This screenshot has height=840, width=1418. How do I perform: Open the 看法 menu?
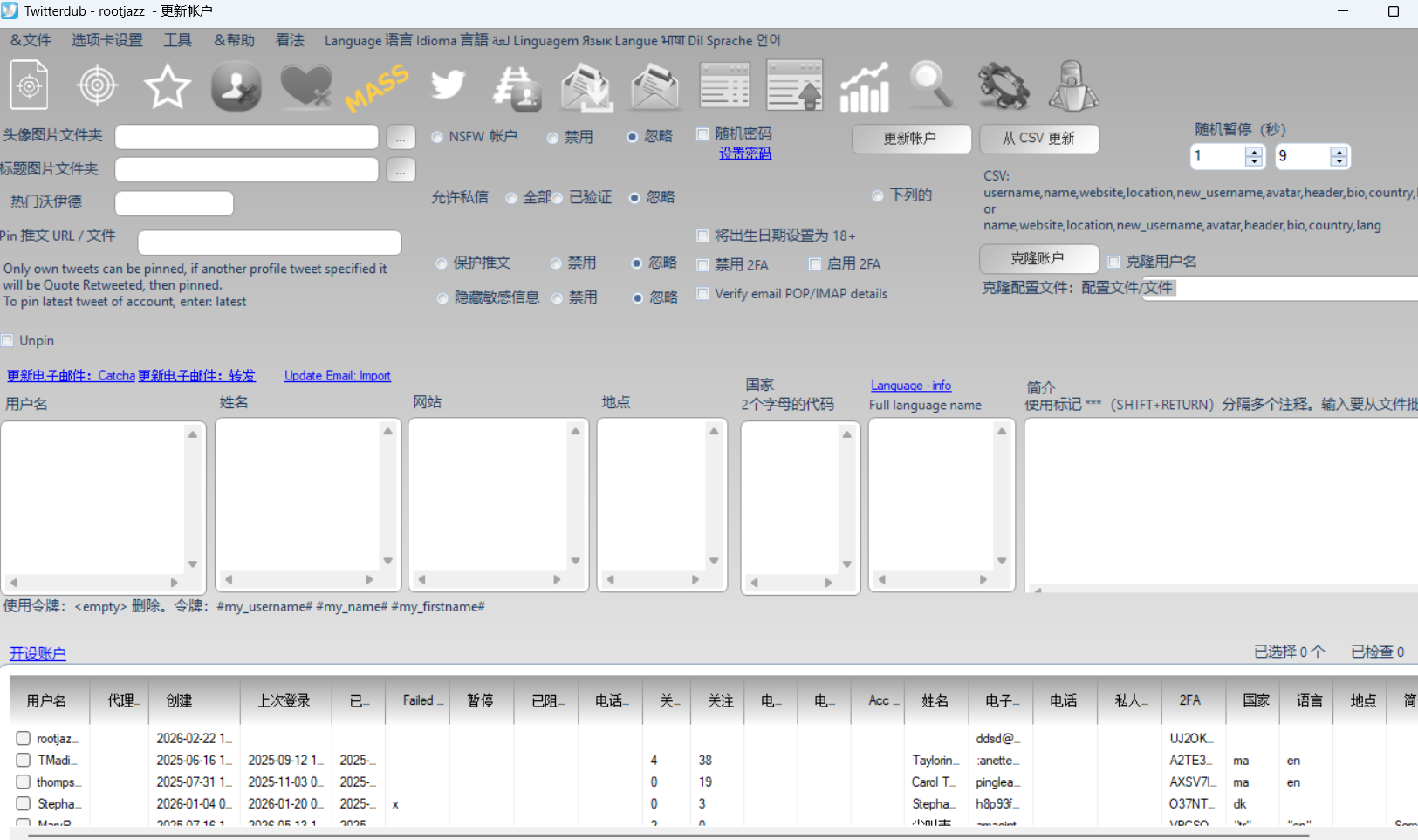290,40
